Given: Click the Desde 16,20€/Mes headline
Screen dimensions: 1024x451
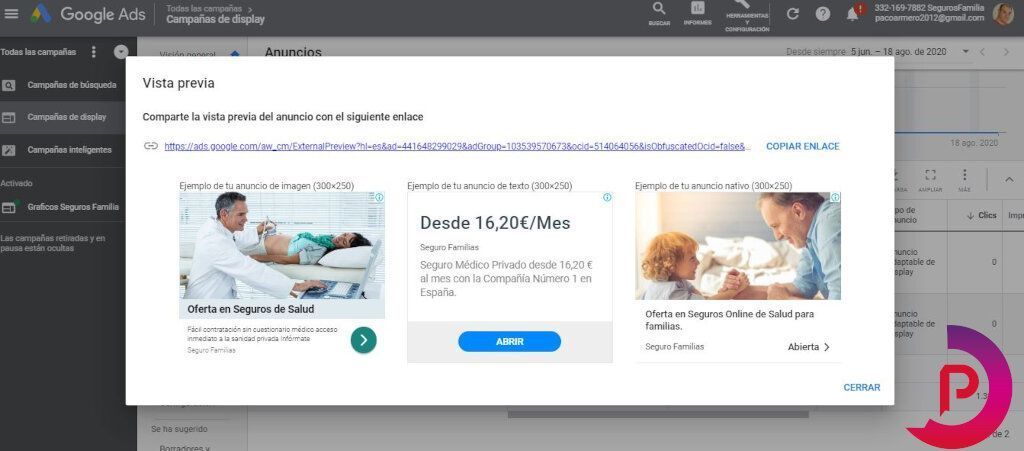Looking at the screenshot, I should [x=495, y=223].
